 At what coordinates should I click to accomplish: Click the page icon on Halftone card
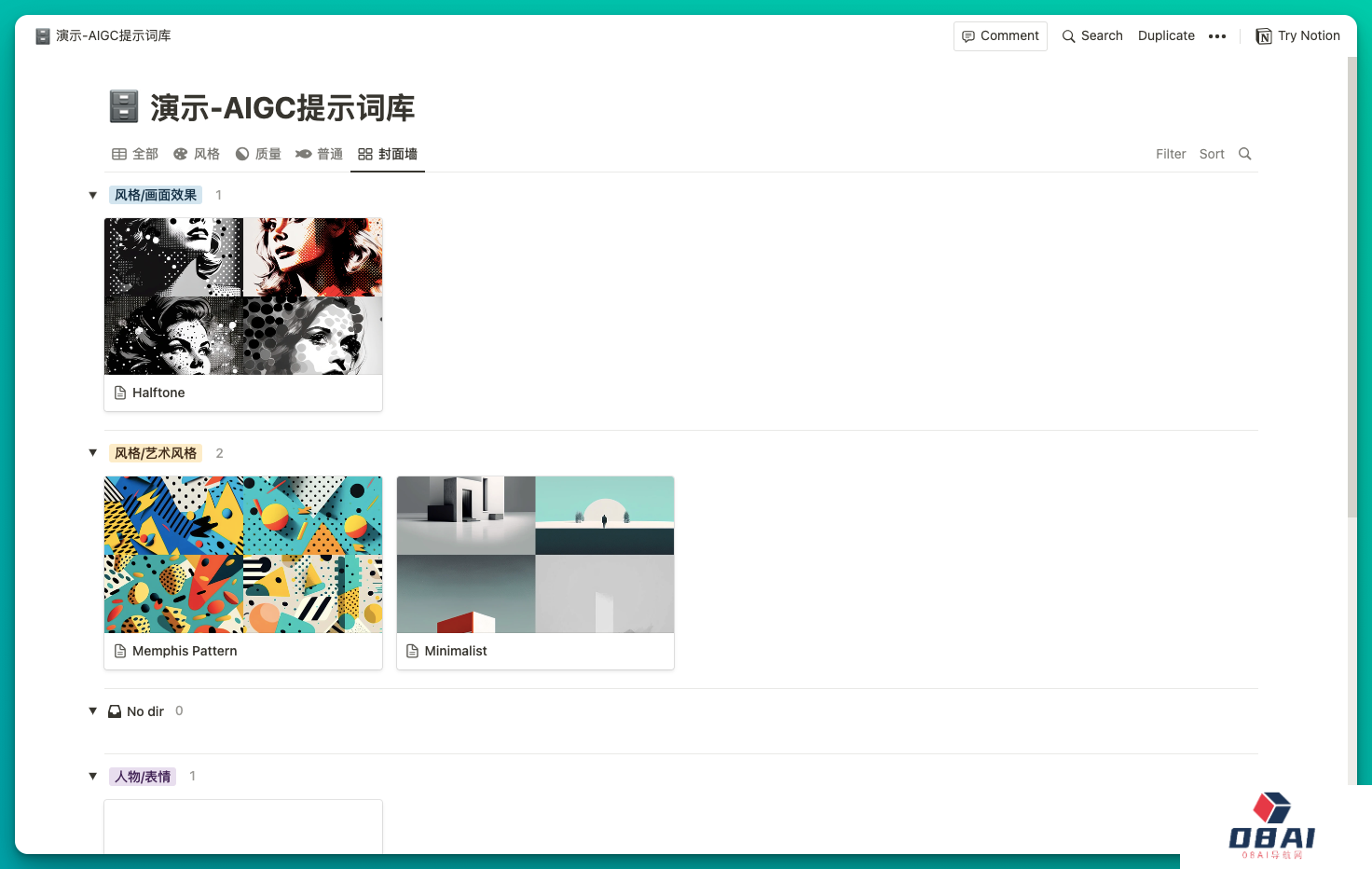click(120, 393)
